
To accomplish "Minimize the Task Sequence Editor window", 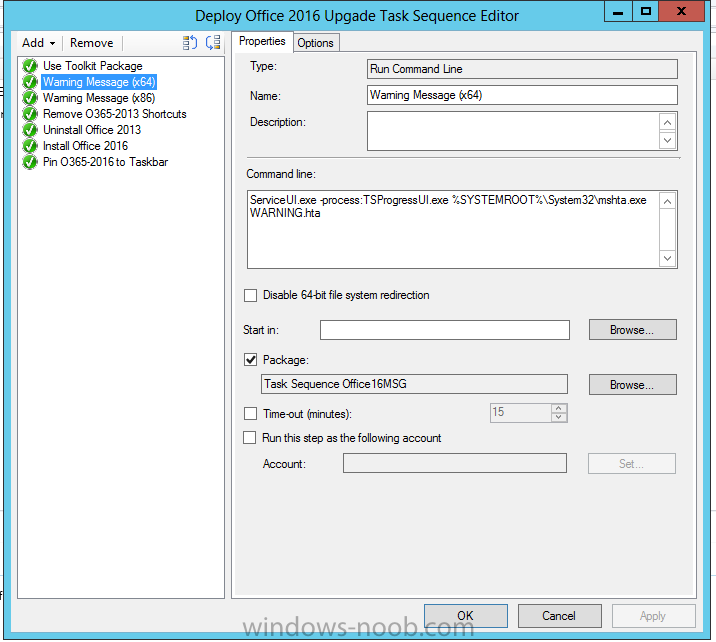I will coord(618,11).
